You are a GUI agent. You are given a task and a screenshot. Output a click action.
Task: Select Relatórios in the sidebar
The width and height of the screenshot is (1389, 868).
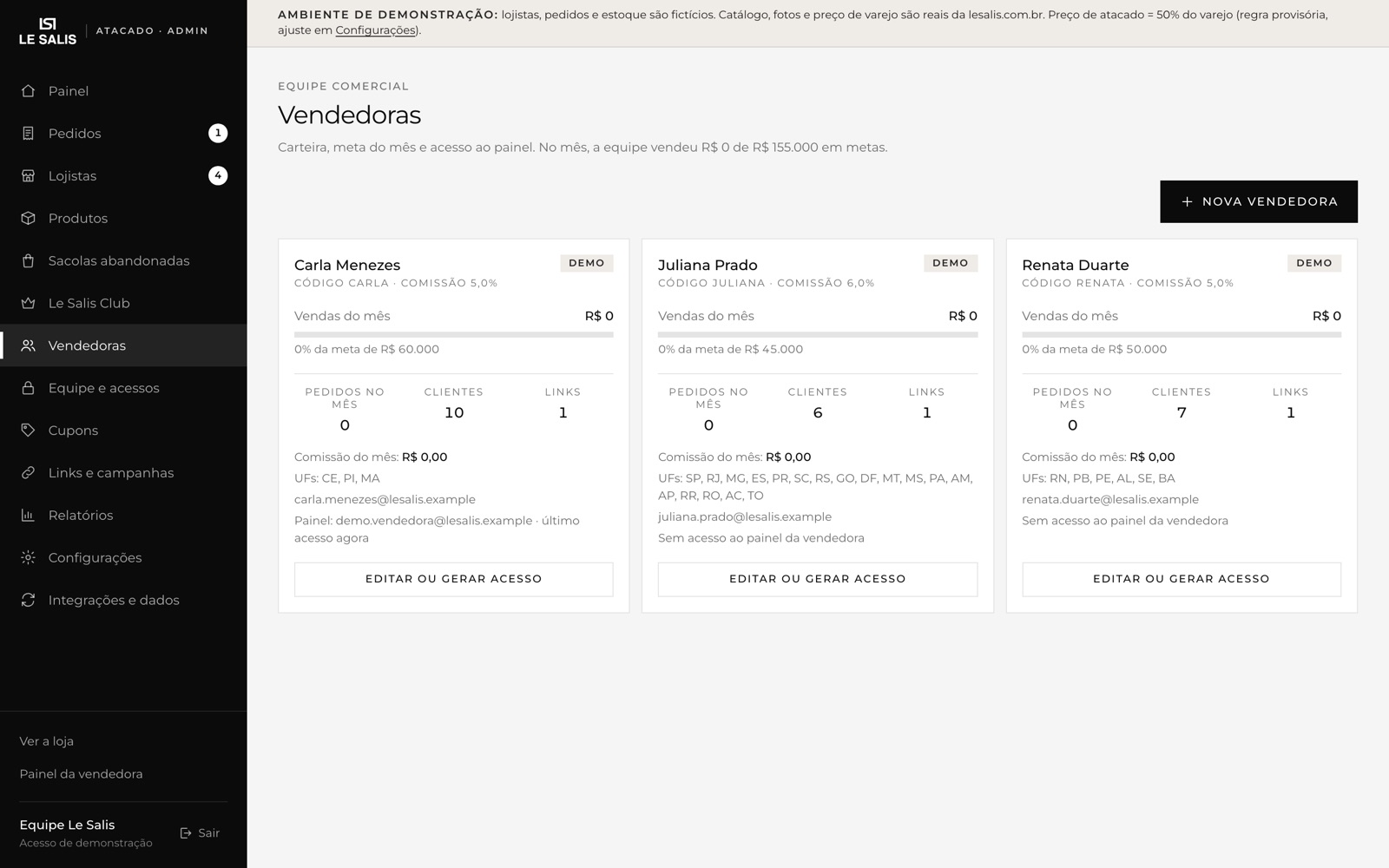click(123, 516)
